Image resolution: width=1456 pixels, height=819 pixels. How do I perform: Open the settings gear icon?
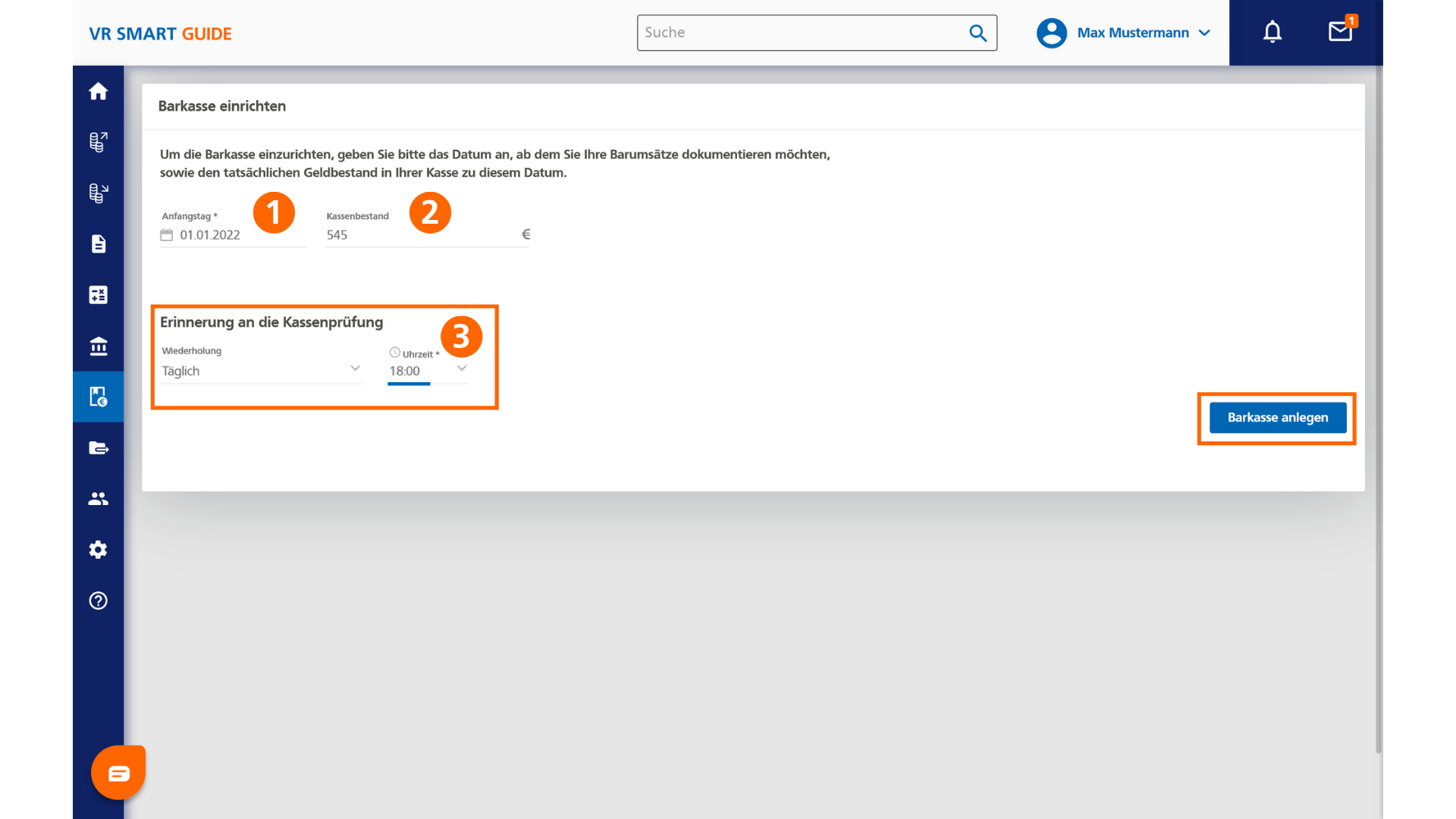[98, 550]
